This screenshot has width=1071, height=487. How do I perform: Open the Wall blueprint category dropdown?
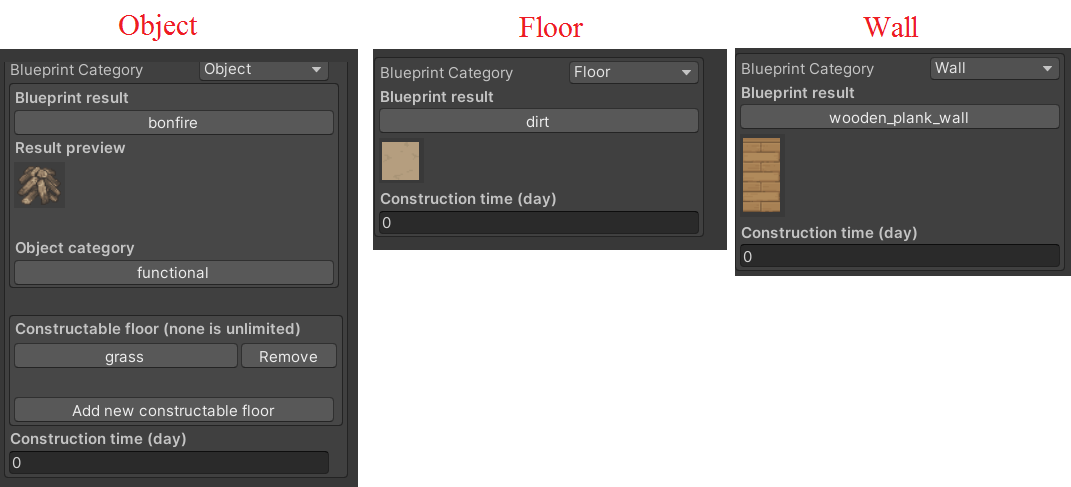point(994,68)
